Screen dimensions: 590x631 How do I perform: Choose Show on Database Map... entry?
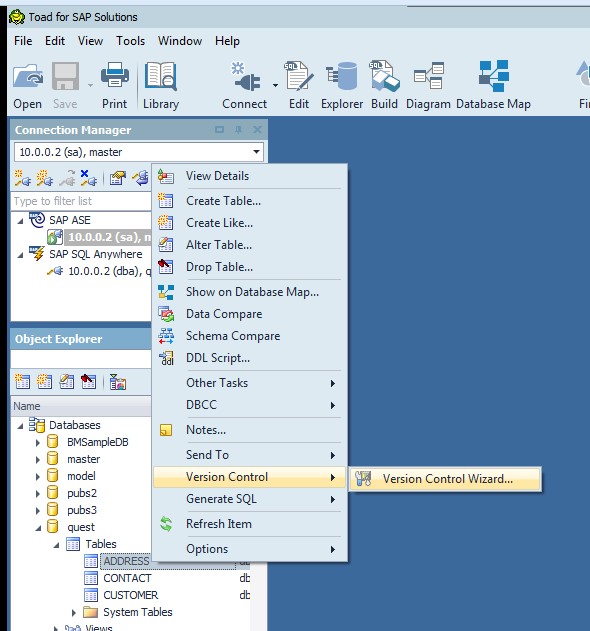coord(250,292)
